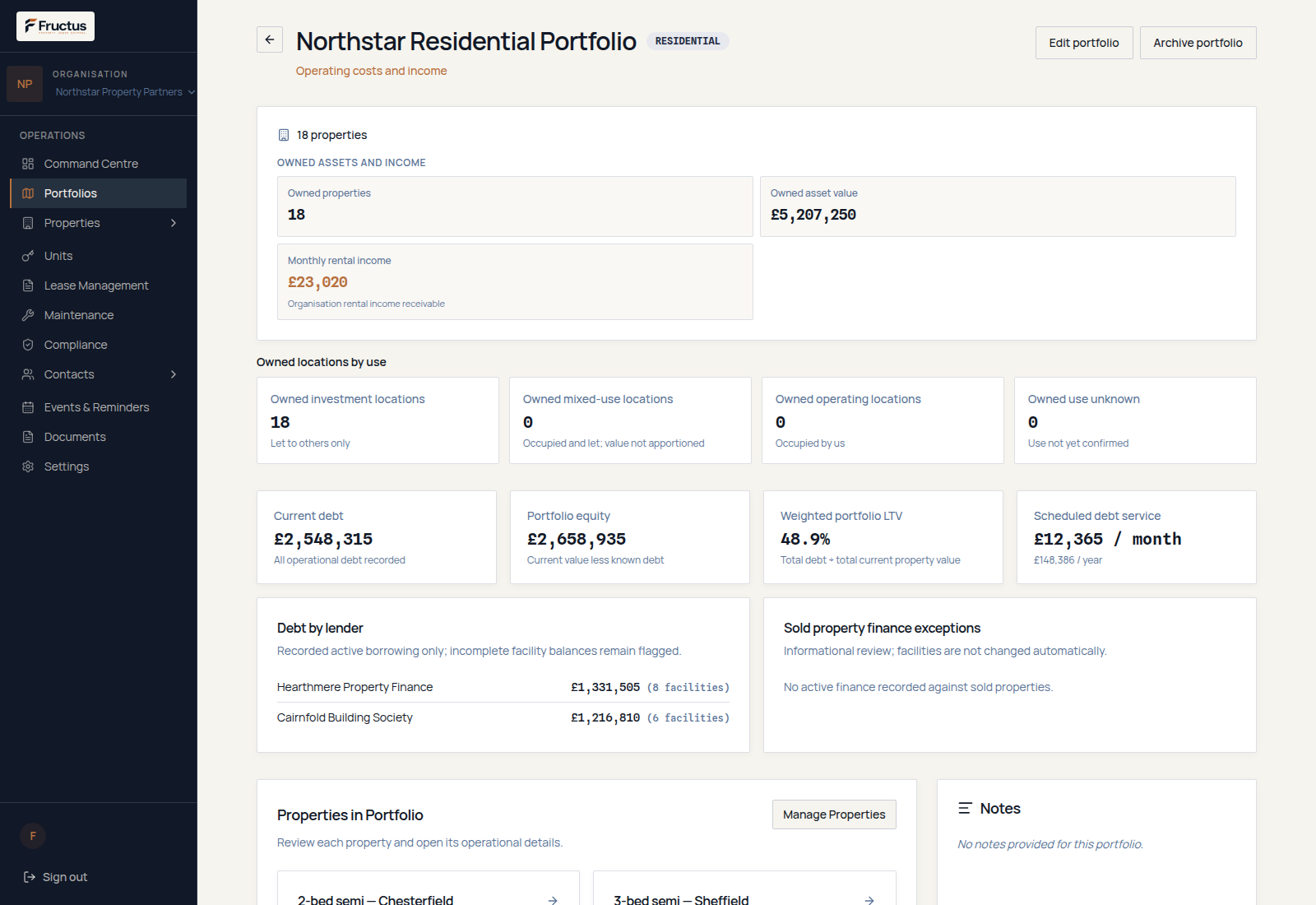Expand the Properties submenu chevron
1316x905 pixels.
pyautogui.click(x=174, y=223)
